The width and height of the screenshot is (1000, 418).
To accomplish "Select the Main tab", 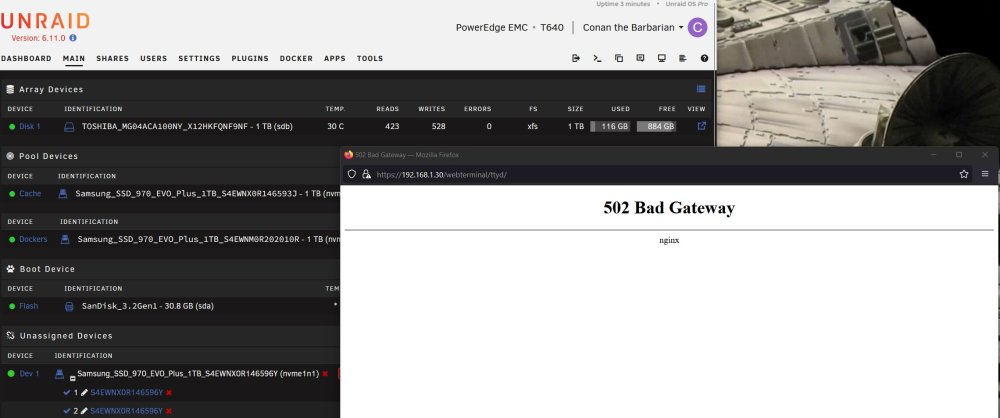I will tap(74, 59).
